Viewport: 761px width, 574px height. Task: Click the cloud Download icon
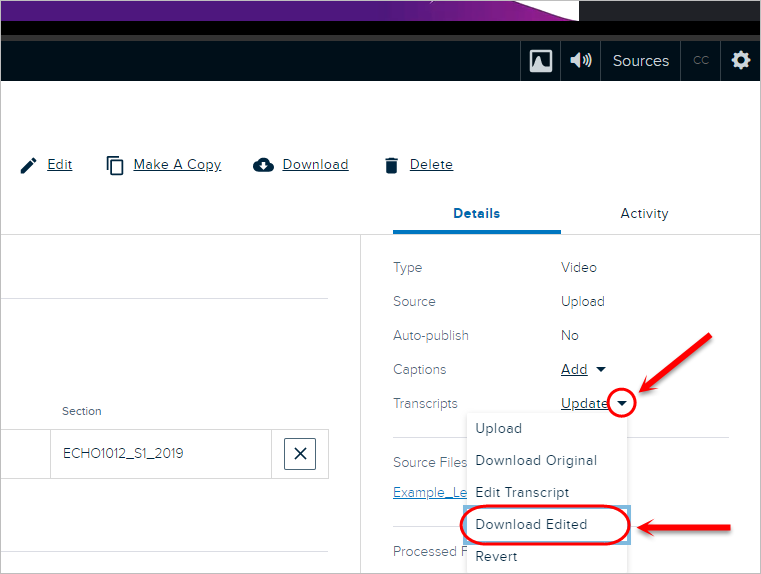tap(264, 165)
